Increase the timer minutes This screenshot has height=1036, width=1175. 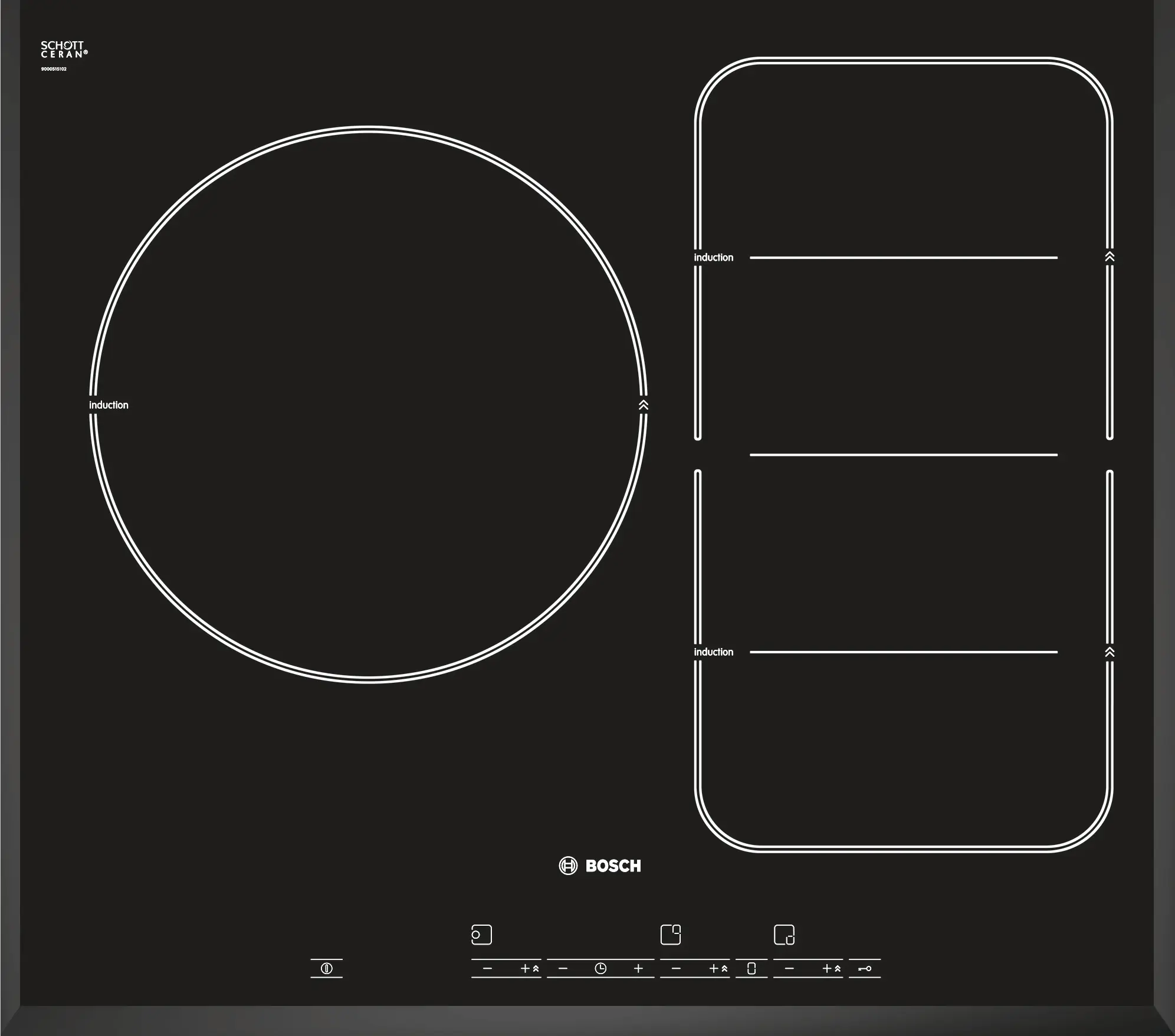(638, 968)
